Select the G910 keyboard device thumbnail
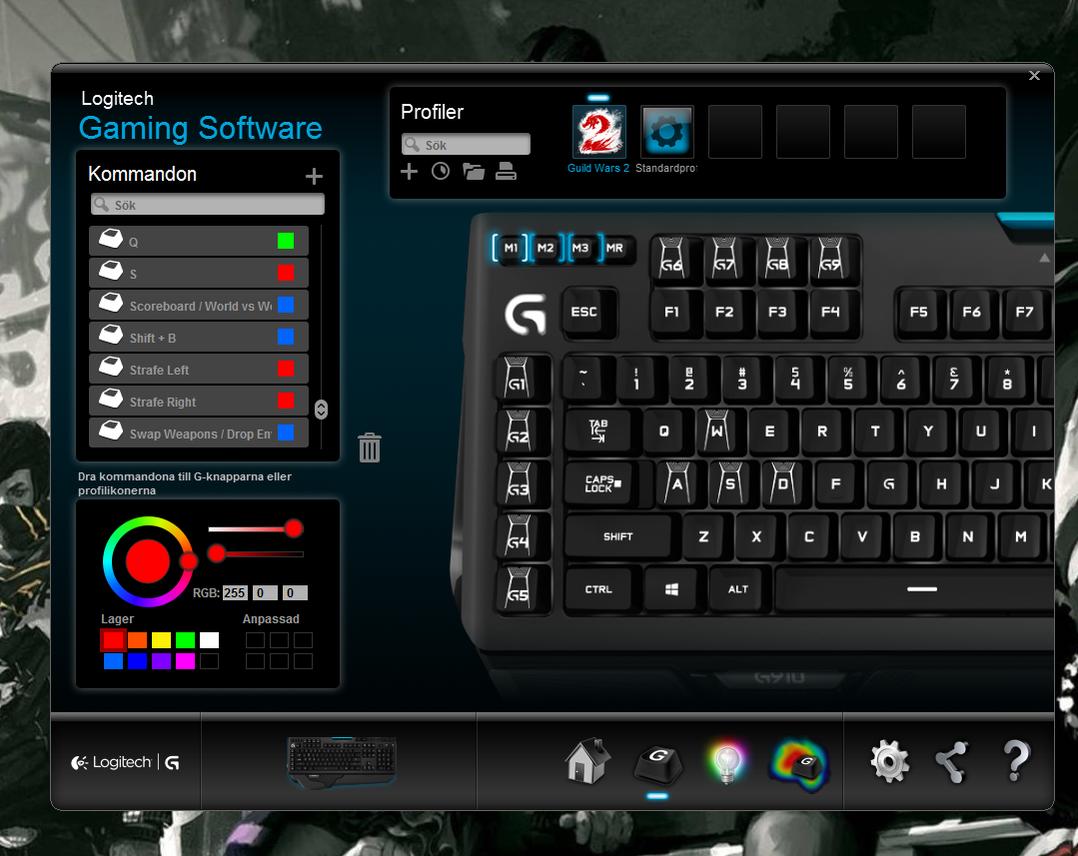This screenshot has height=856, width=1078. (342, 761)
